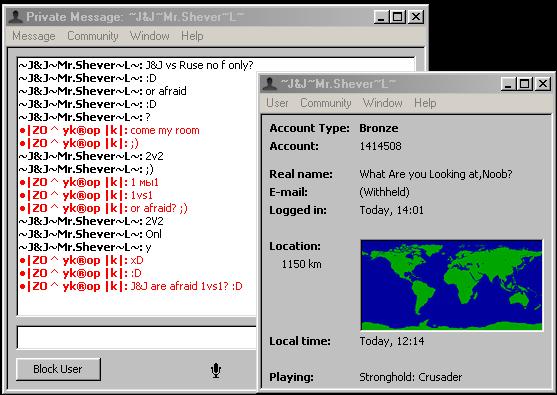
Task: Click the message 'J&J are afraid 1vs1? :D'
Action: [x=186, y=286]
